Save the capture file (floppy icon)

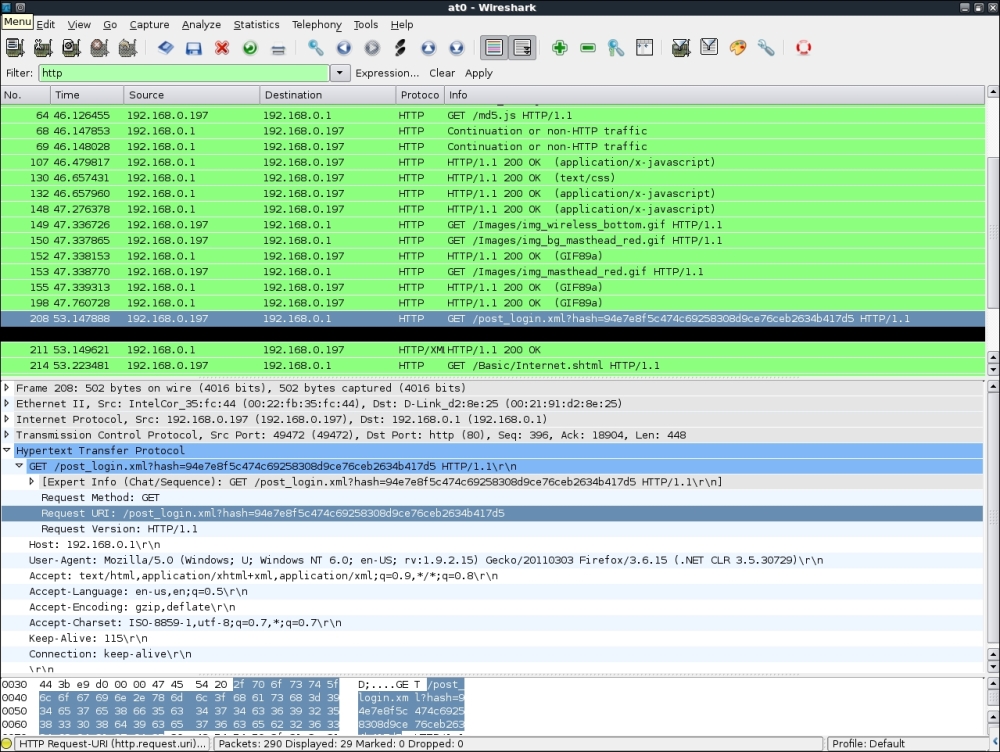[x=193, y=48]
